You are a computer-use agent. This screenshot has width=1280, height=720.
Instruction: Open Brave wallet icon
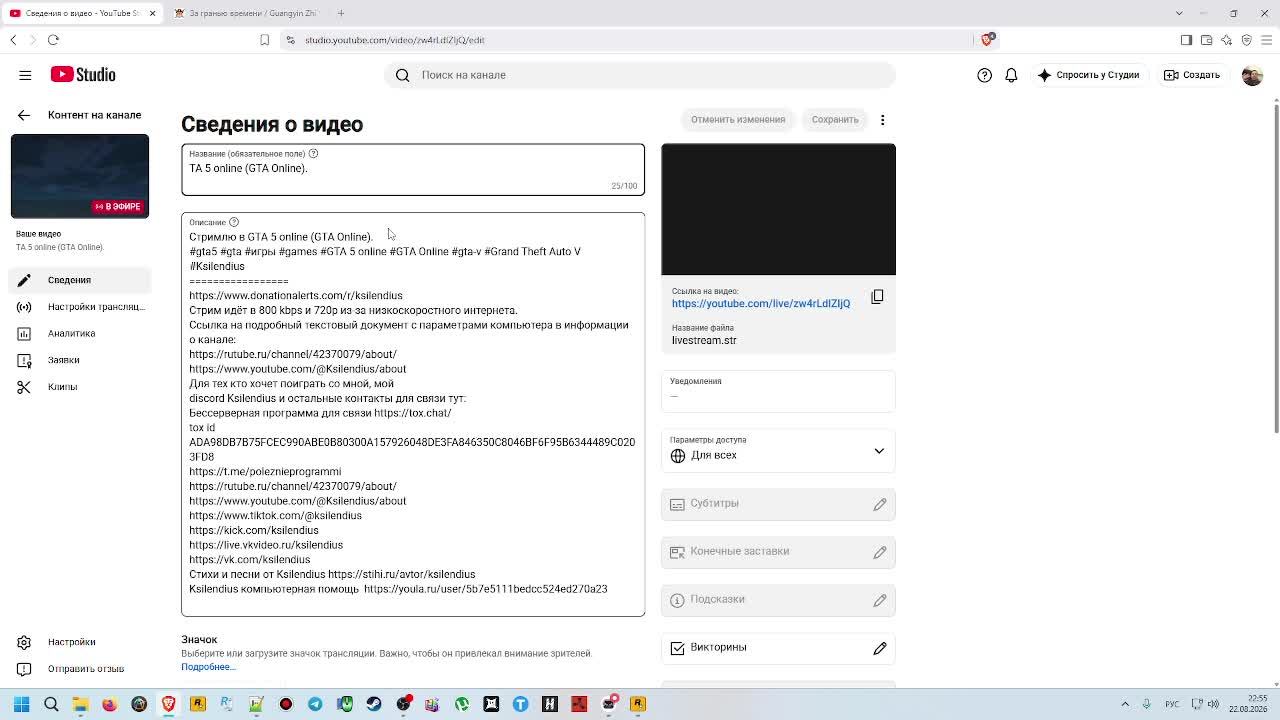tap(1206, 40)
